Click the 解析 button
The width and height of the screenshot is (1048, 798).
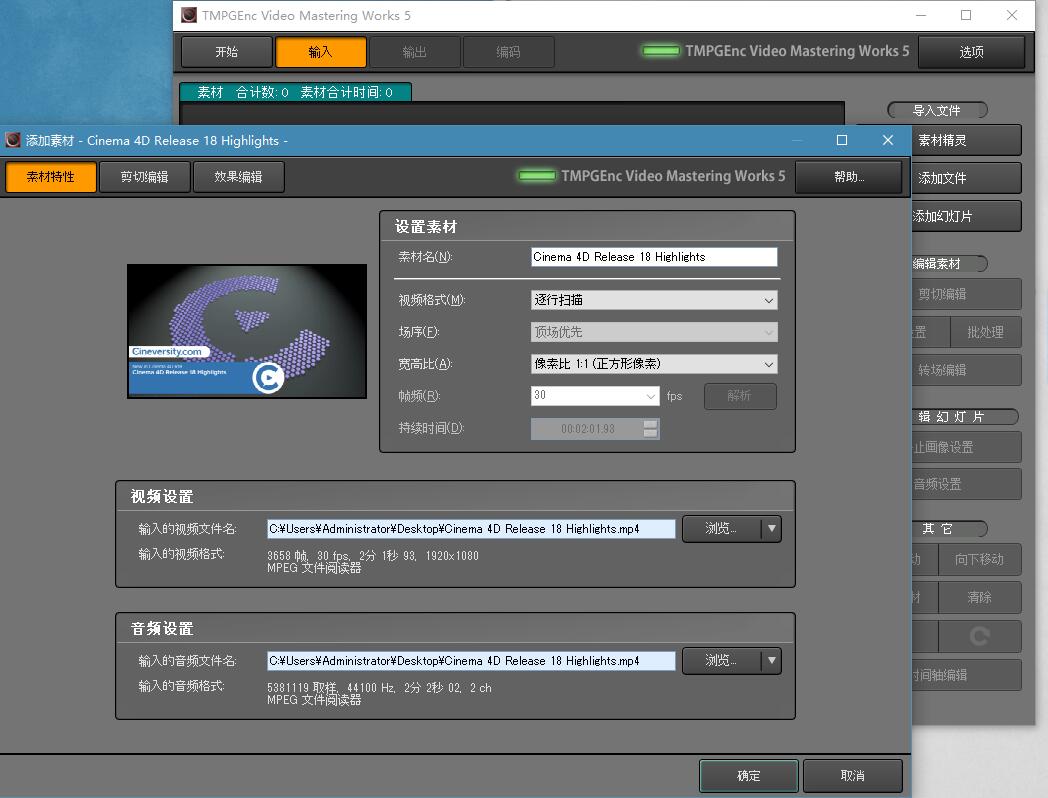tap(740, 396)
